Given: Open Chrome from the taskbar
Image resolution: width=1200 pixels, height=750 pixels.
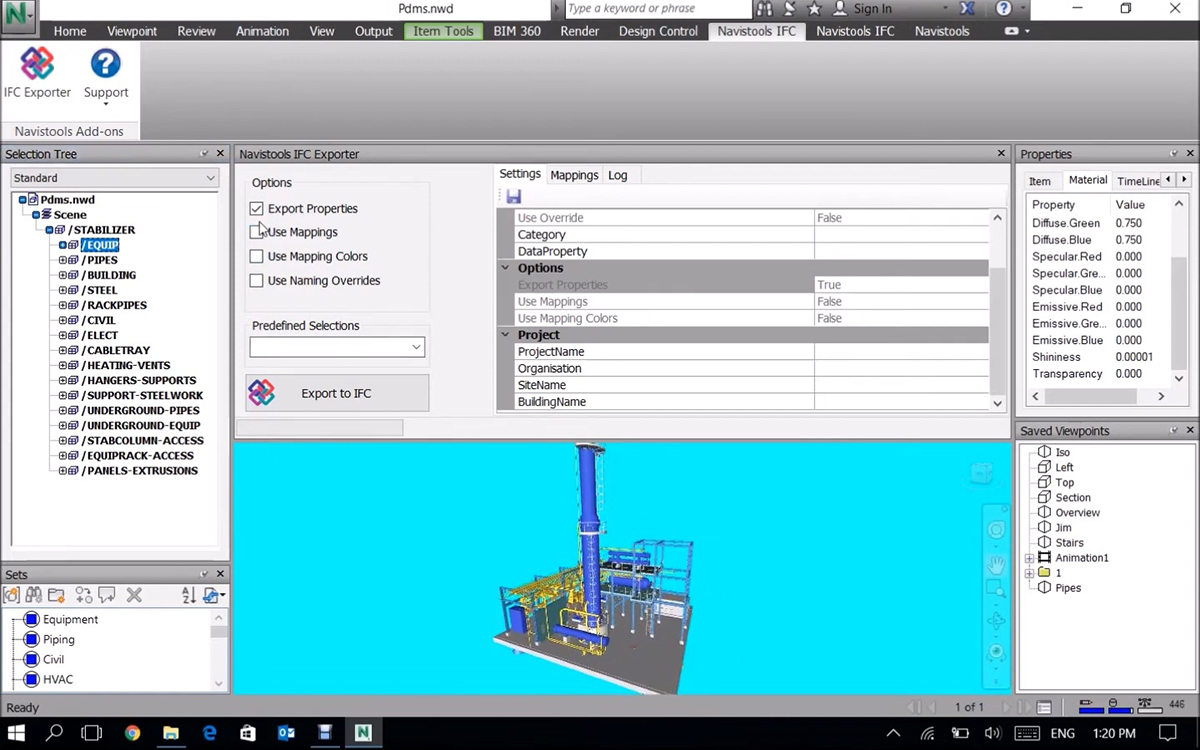Looking at the screenshot, I should [x=132, y=733].
